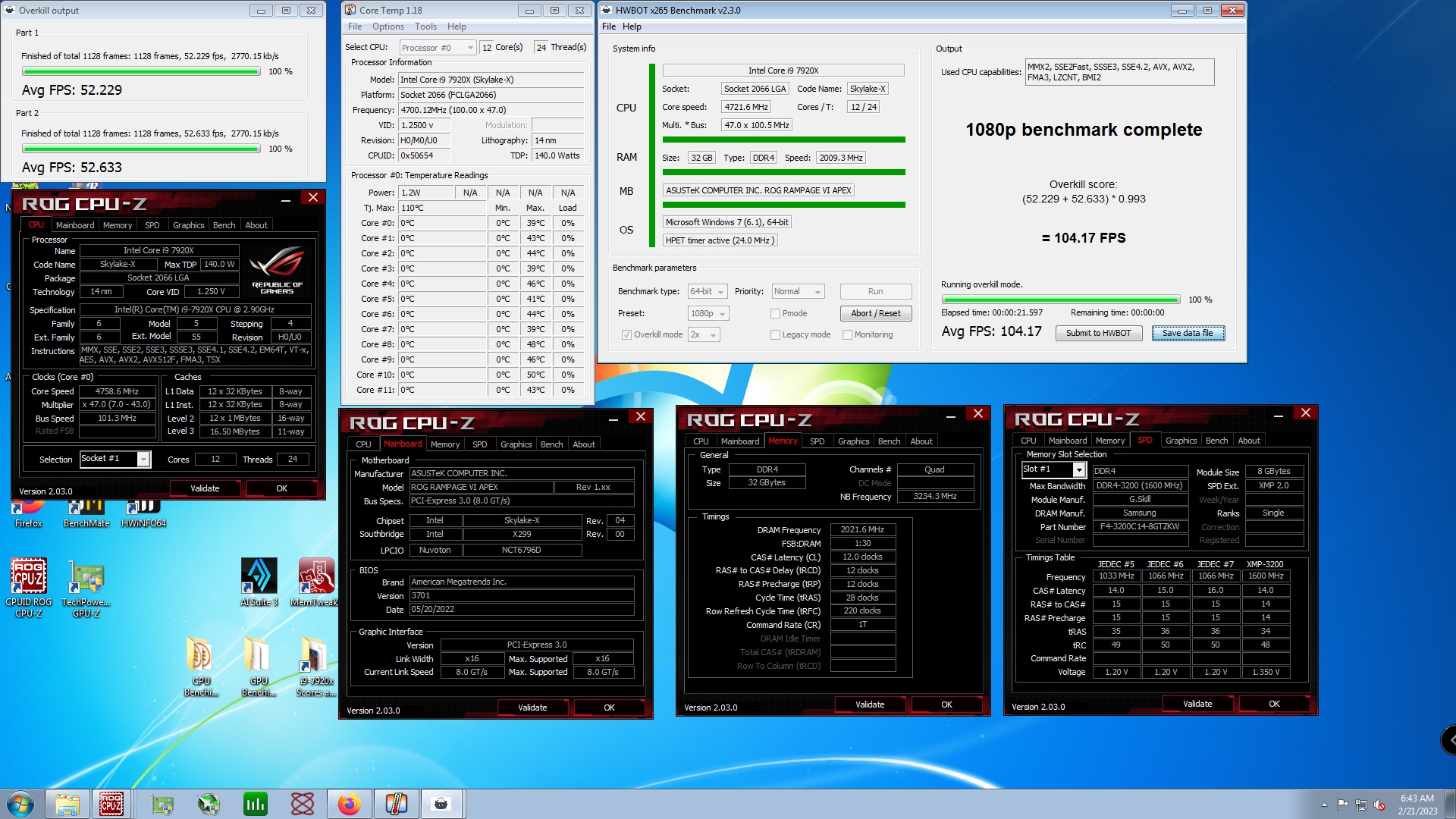Show hidden tray icons arrow
The image size is (1456, 819).
pos(1324,805)
